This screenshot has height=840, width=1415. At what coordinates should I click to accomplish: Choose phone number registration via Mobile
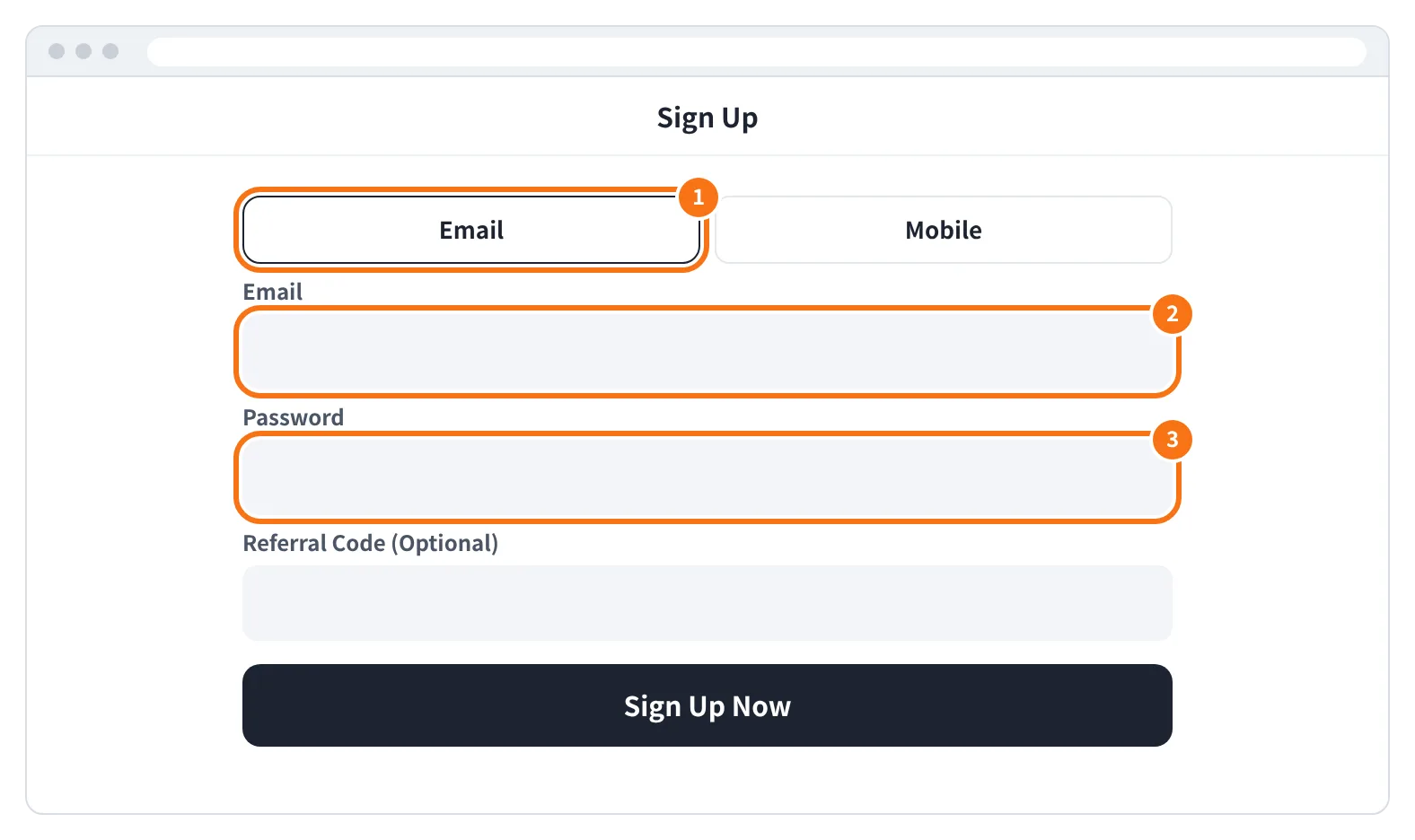944,230
